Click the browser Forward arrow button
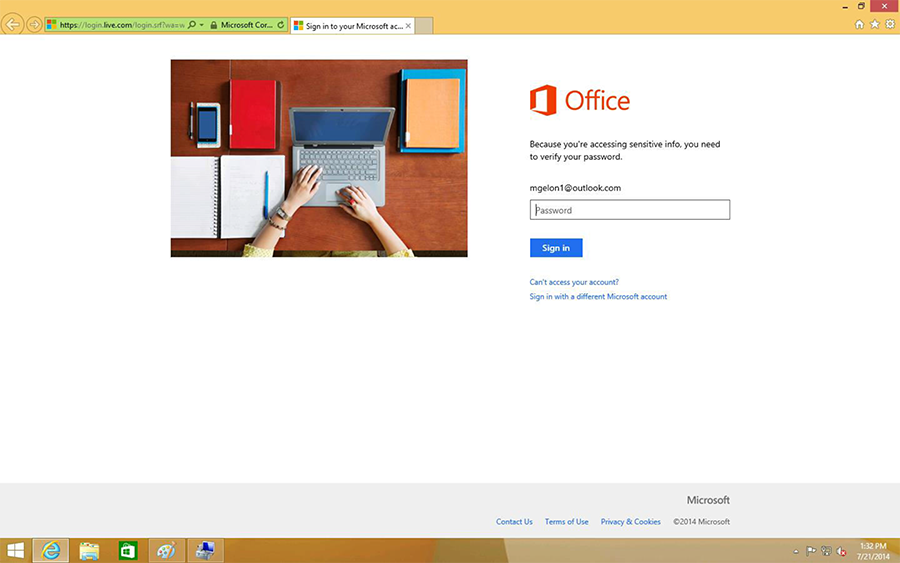The image size is (900, 563). point(34,25)
